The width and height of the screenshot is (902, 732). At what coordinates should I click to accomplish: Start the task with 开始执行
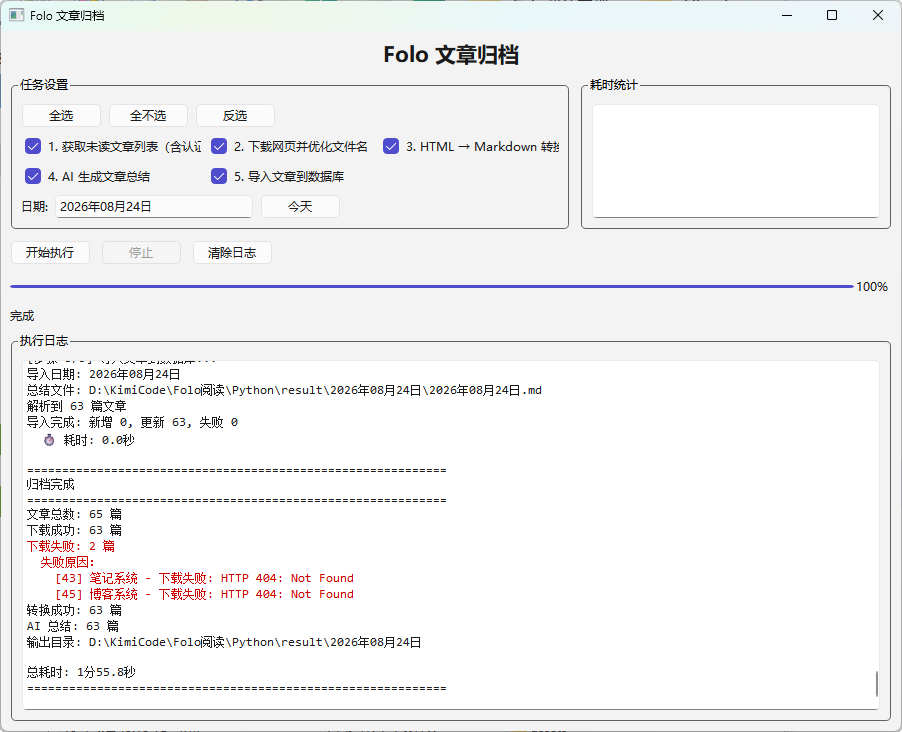(50, 253)
